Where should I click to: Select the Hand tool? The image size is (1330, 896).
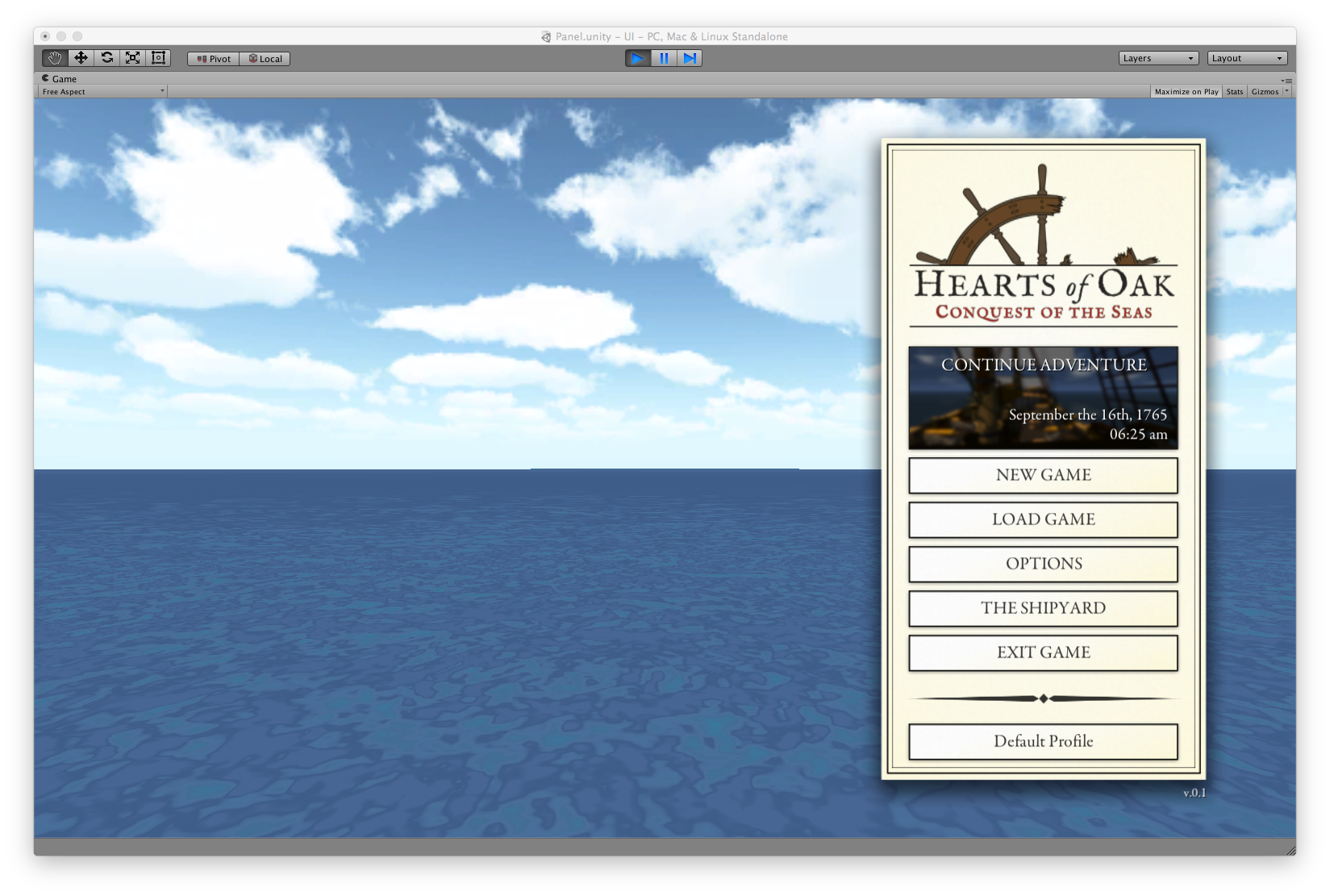(x=55, y=58)
